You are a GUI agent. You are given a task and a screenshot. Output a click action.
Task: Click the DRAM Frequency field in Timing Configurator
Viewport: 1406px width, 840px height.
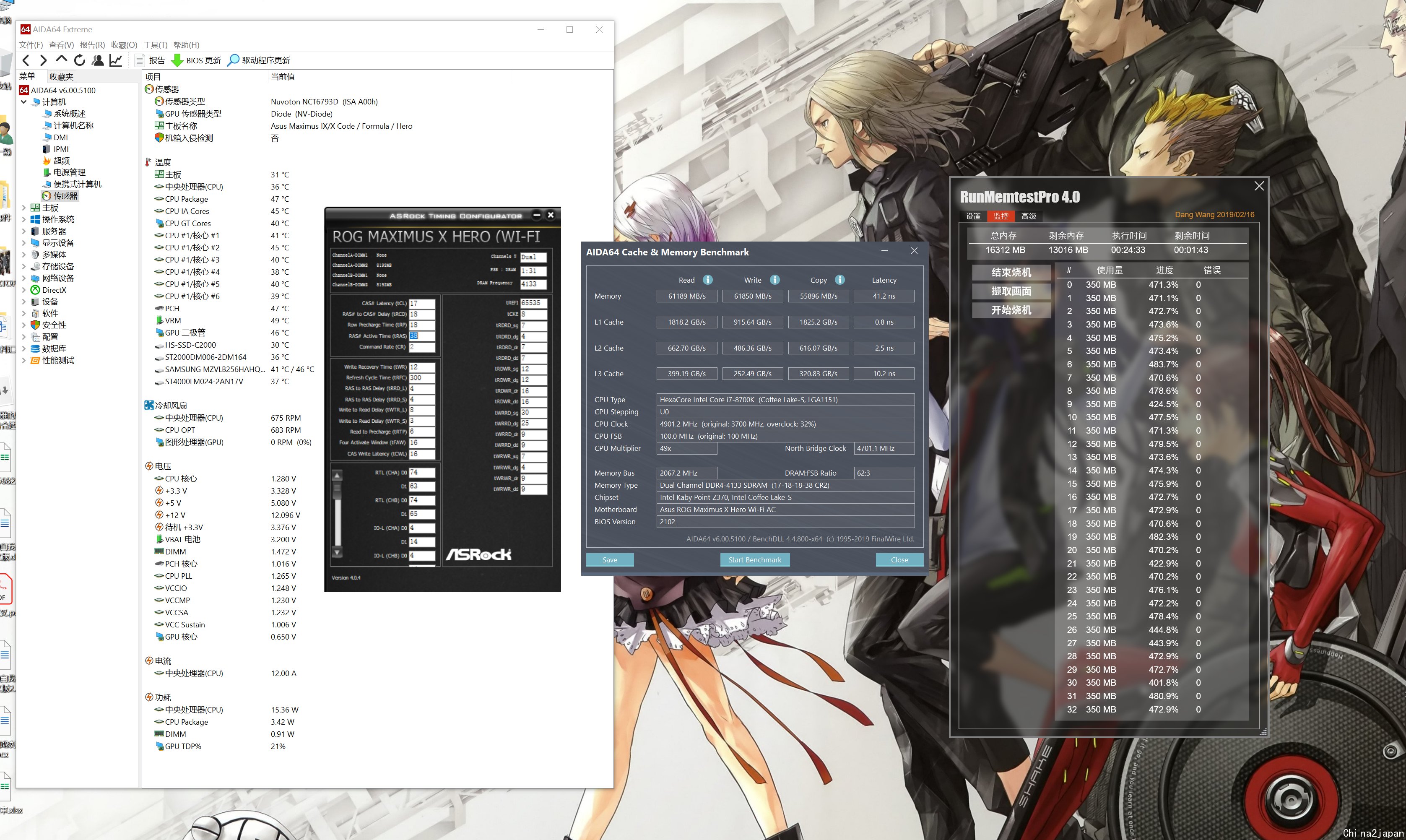533,284
